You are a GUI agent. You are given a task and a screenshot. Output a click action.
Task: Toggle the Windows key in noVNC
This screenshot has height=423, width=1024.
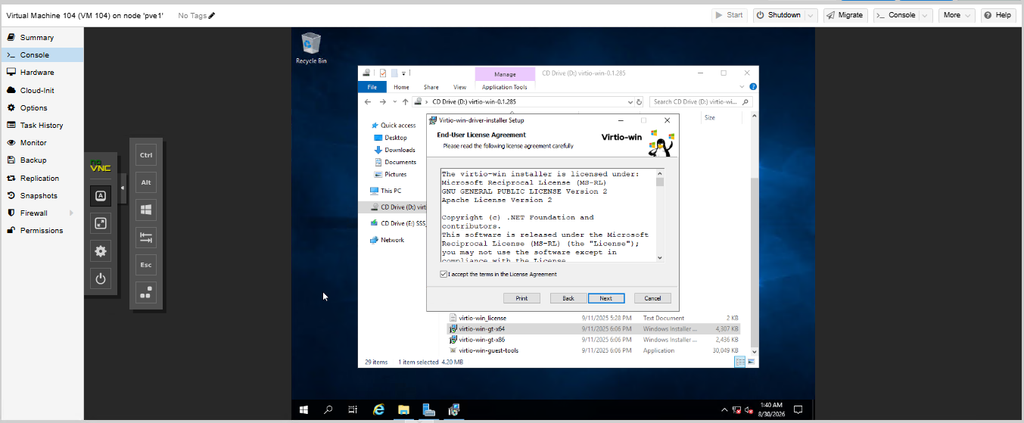click(146, 210)
